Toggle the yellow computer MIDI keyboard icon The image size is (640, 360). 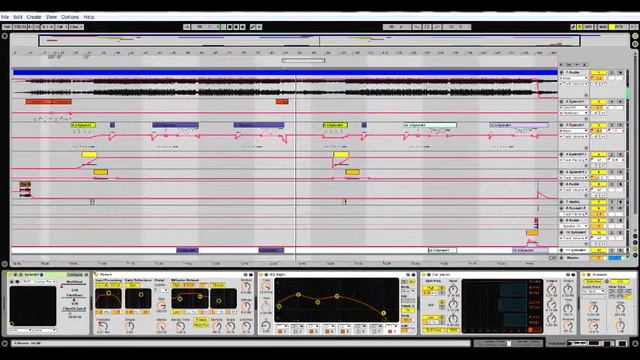coord(580,27)
